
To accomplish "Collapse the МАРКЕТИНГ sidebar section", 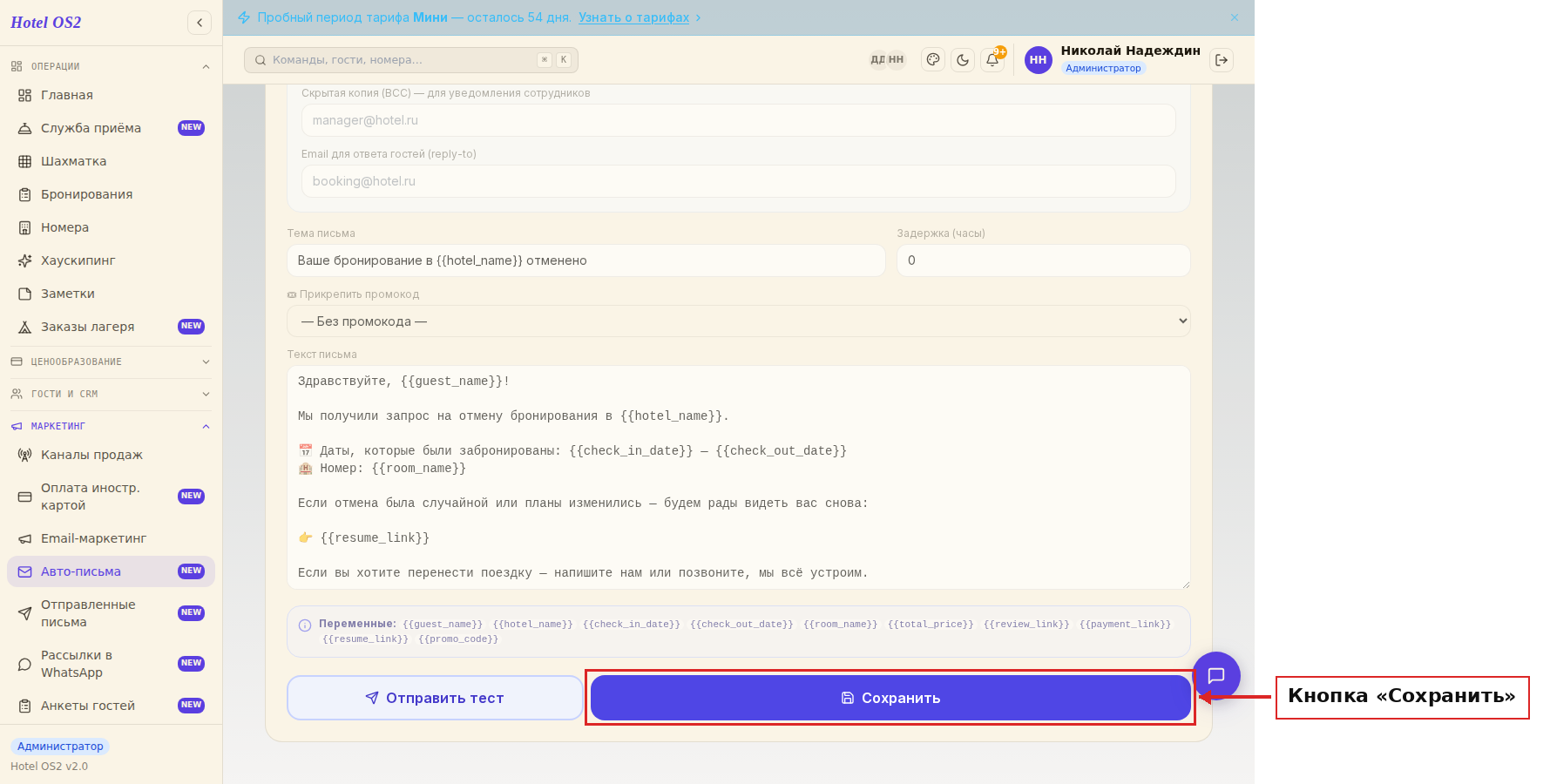I will point(111,426).
